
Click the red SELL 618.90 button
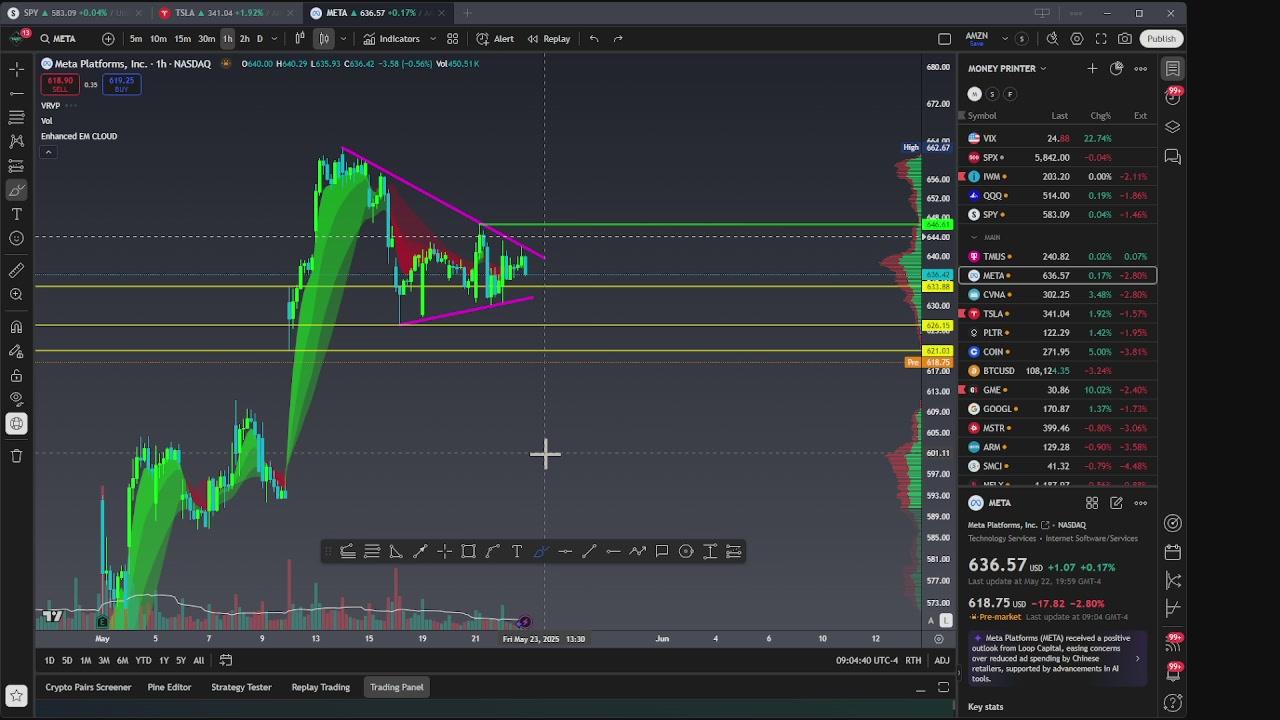pyautogui.click(x=60, y=85)
